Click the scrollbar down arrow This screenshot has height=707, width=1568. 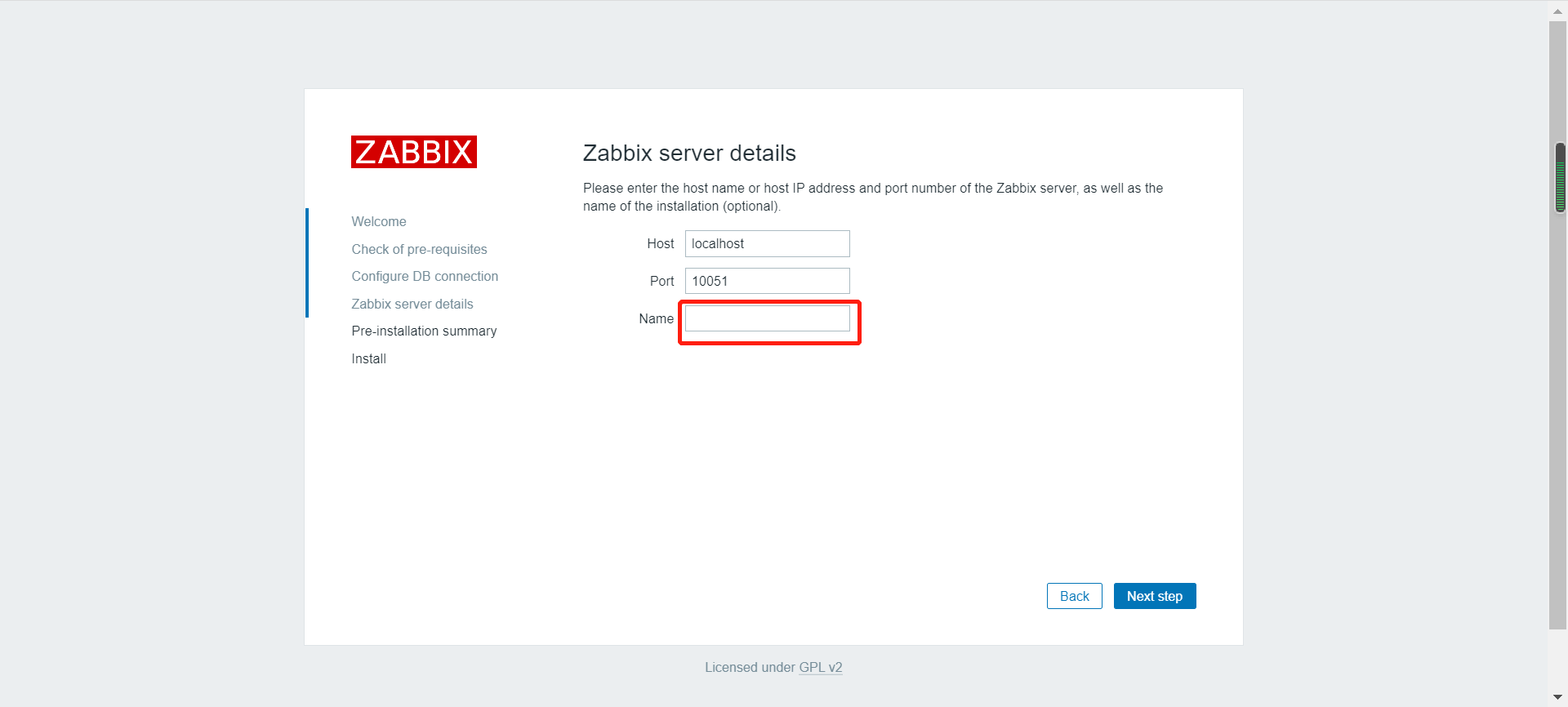(1557, 697)
